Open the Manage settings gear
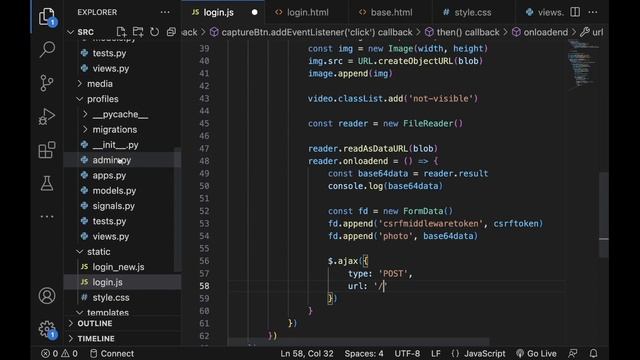Viewport: 640px width, 360px height. point(47,329)
